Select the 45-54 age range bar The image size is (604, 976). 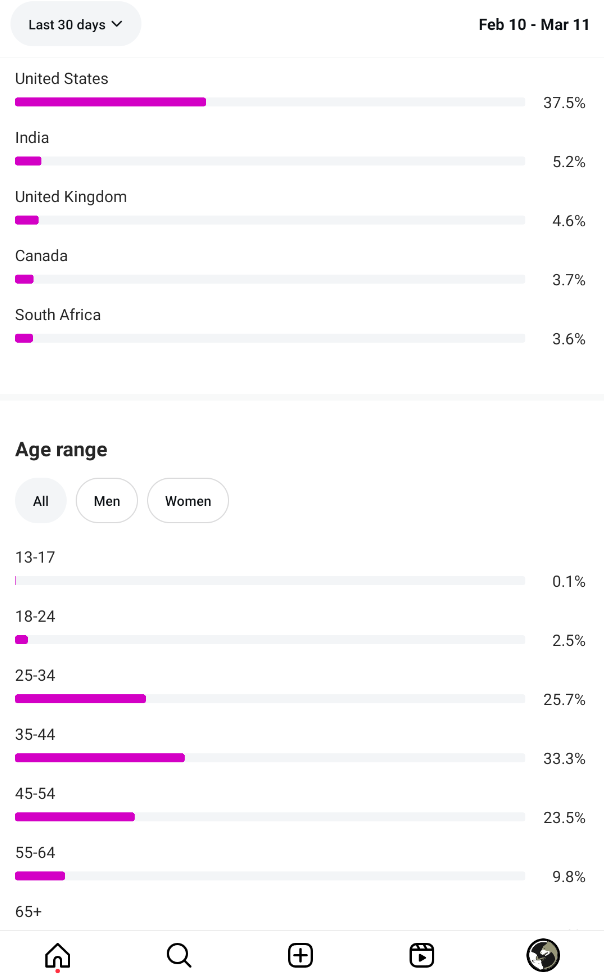(270, 817)
